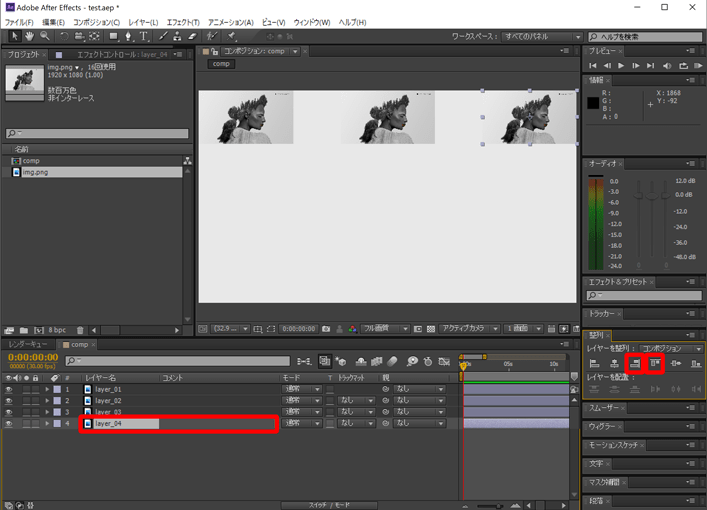Hide layer_03 with its eye toggle

tap(9, 412)
